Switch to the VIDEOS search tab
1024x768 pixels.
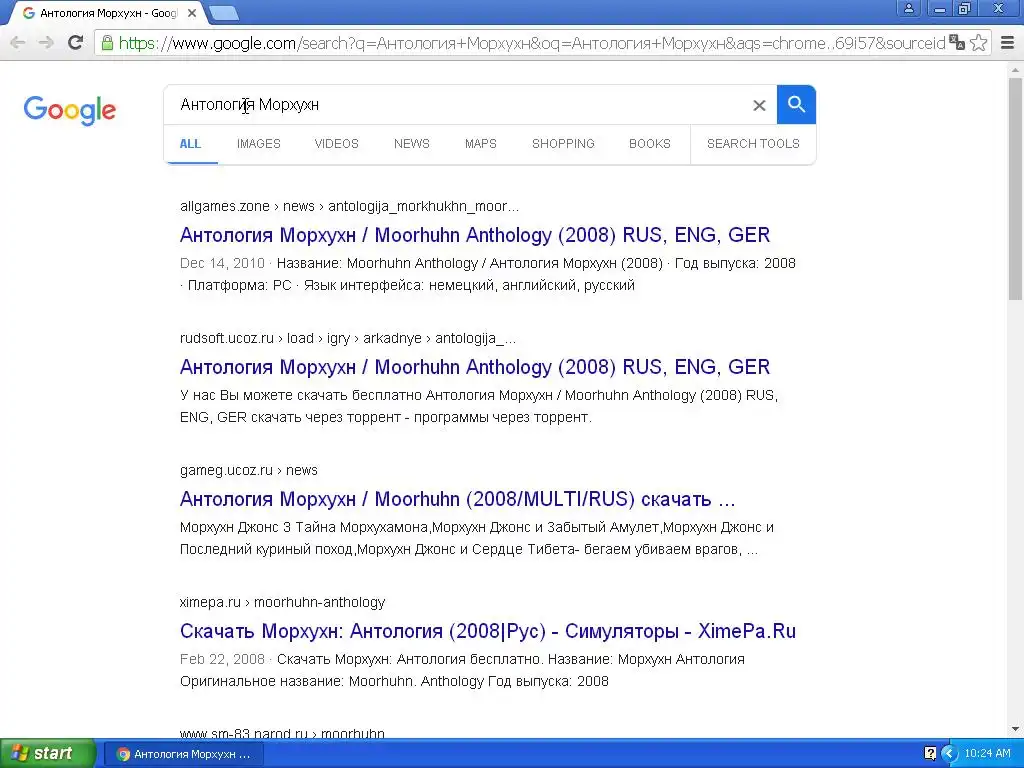[336, 144]
